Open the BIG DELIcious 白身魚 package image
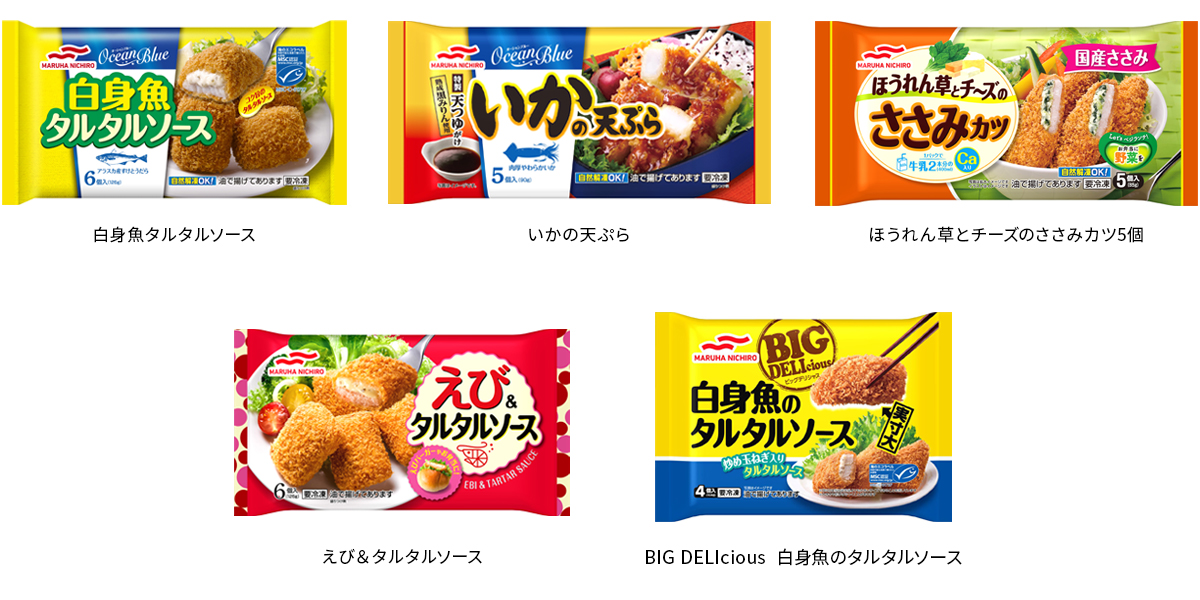The height and width of the screenshot is (600, 1200). tap(803, 417)
